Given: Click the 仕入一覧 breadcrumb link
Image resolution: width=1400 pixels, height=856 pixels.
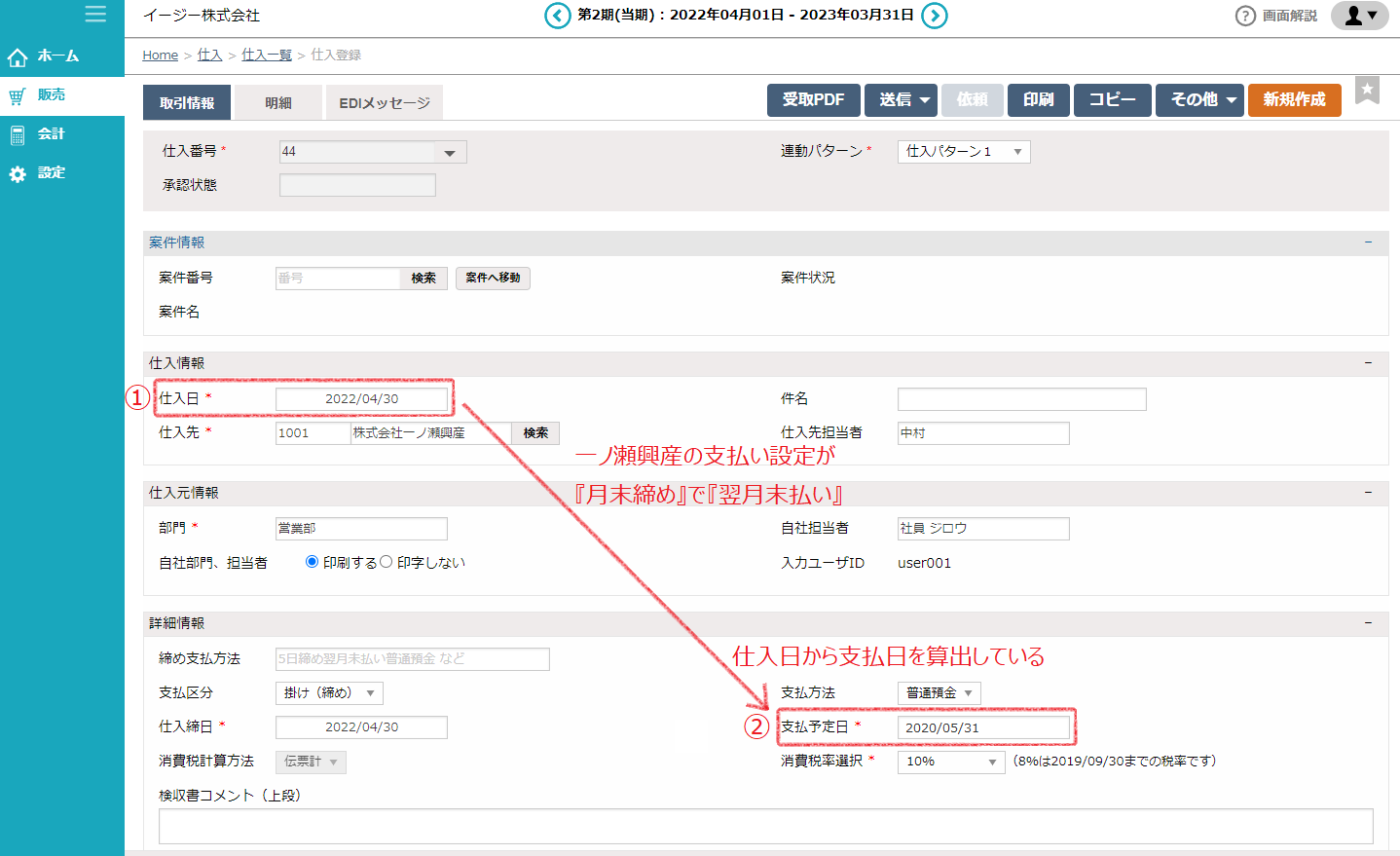Looking at the screenshot, I should tap(267, 56).
